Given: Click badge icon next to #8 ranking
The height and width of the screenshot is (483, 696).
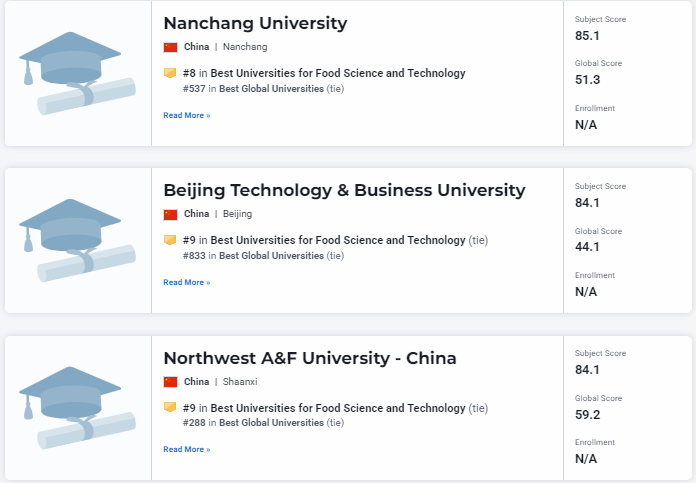Looking at the screenshot, I should tap(170, 73).
